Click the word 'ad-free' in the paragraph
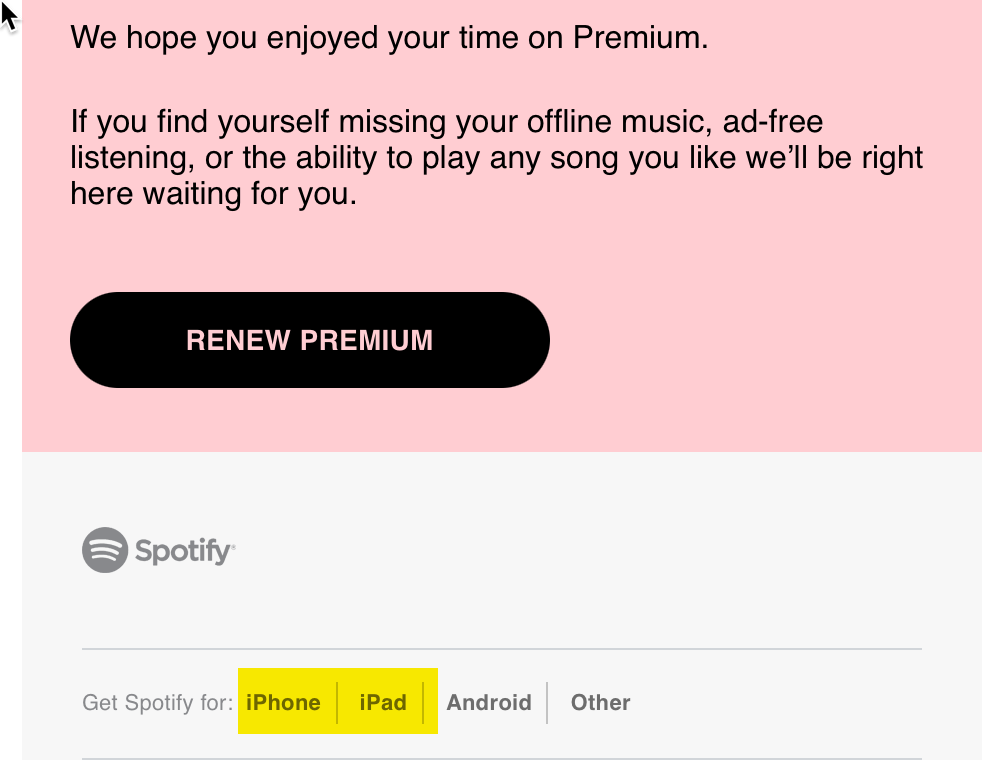1002x760 pixels. [x=773, y=121]
